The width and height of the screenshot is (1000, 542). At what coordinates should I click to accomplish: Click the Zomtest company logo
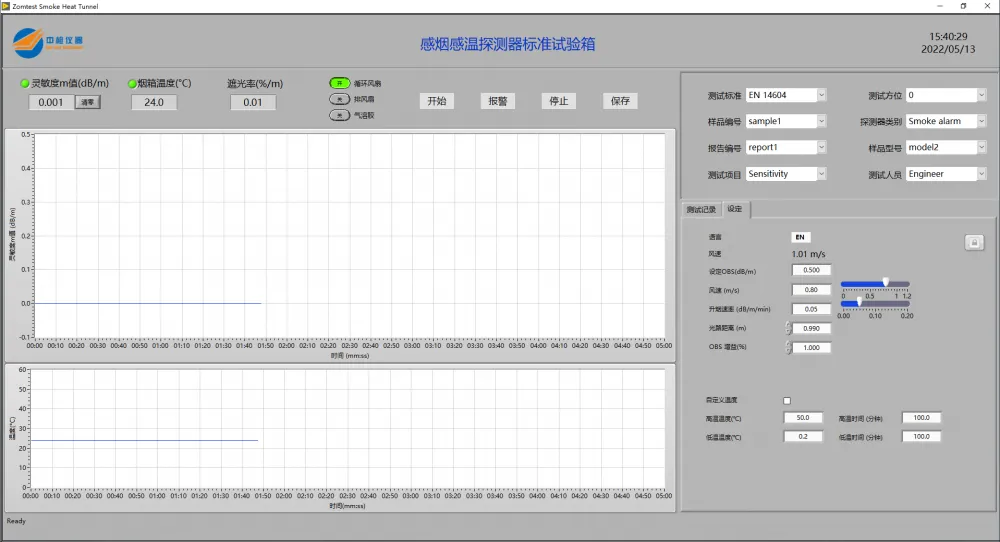[48, 43]
